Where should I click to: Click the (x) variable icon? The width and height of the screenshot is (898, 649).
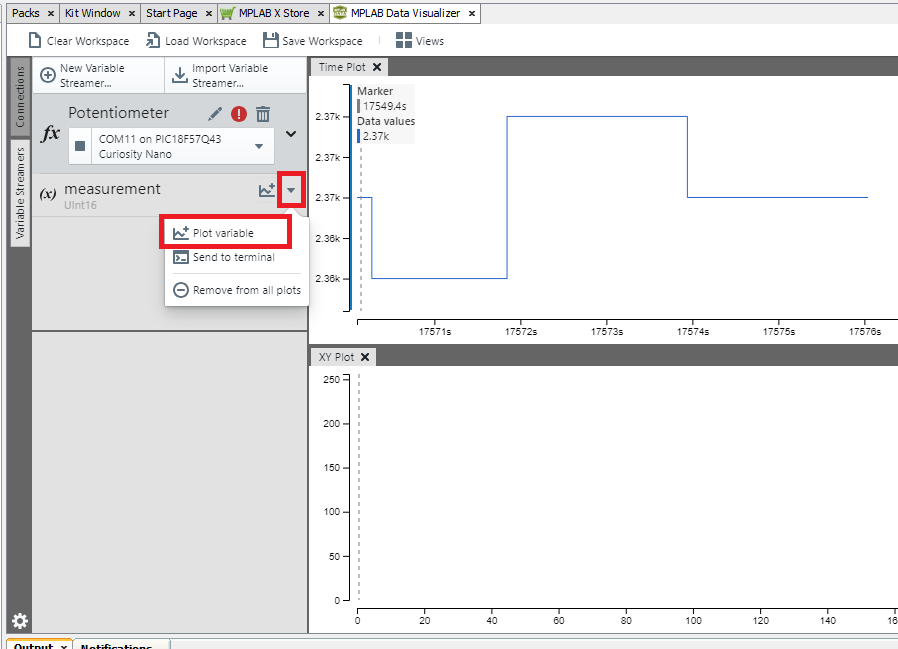tap(48, 193)
